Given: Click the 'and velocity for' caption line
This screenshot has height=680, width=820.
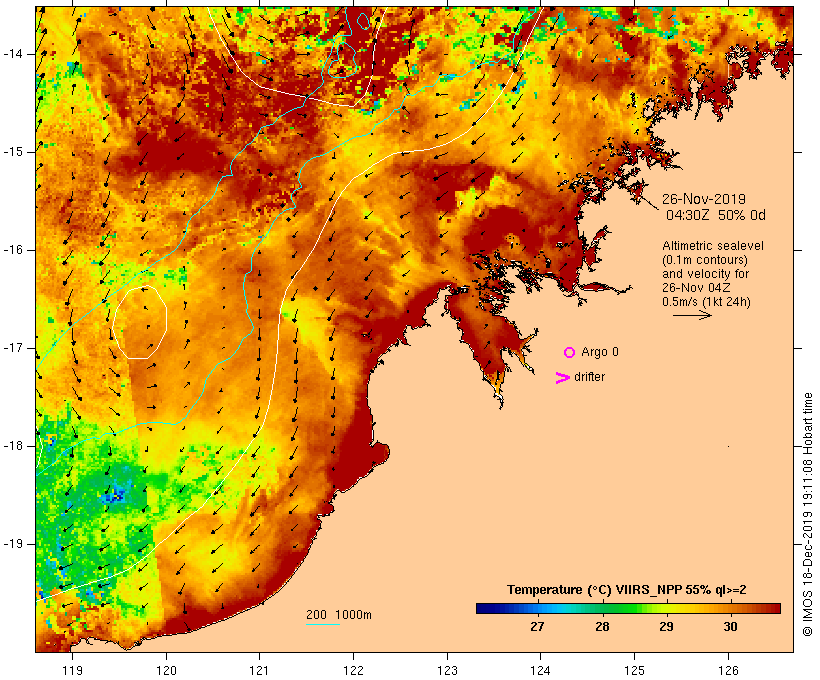Looking at the screenshot, I should (x=705, y=274).
